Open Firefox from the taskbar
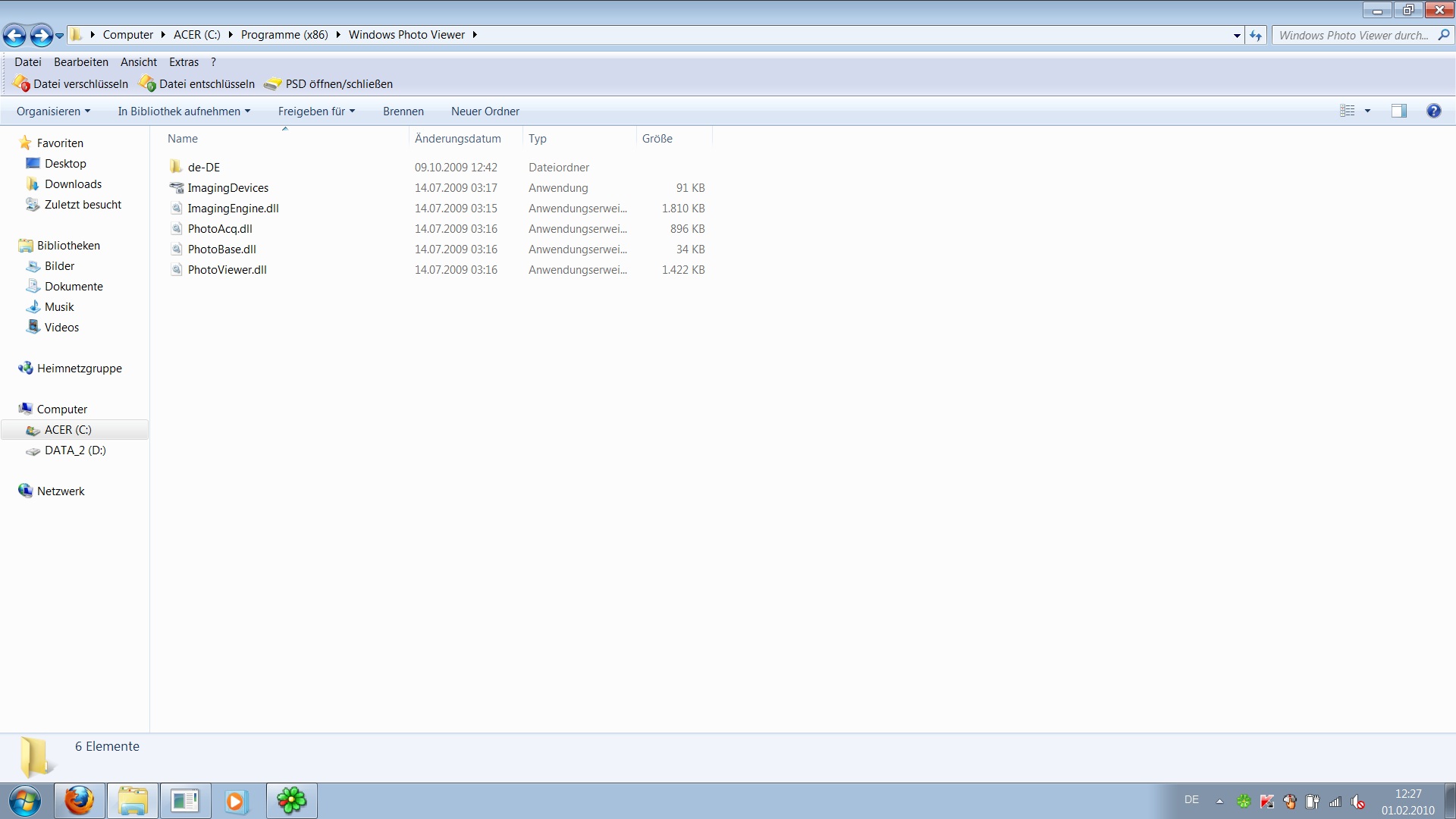 79,801
